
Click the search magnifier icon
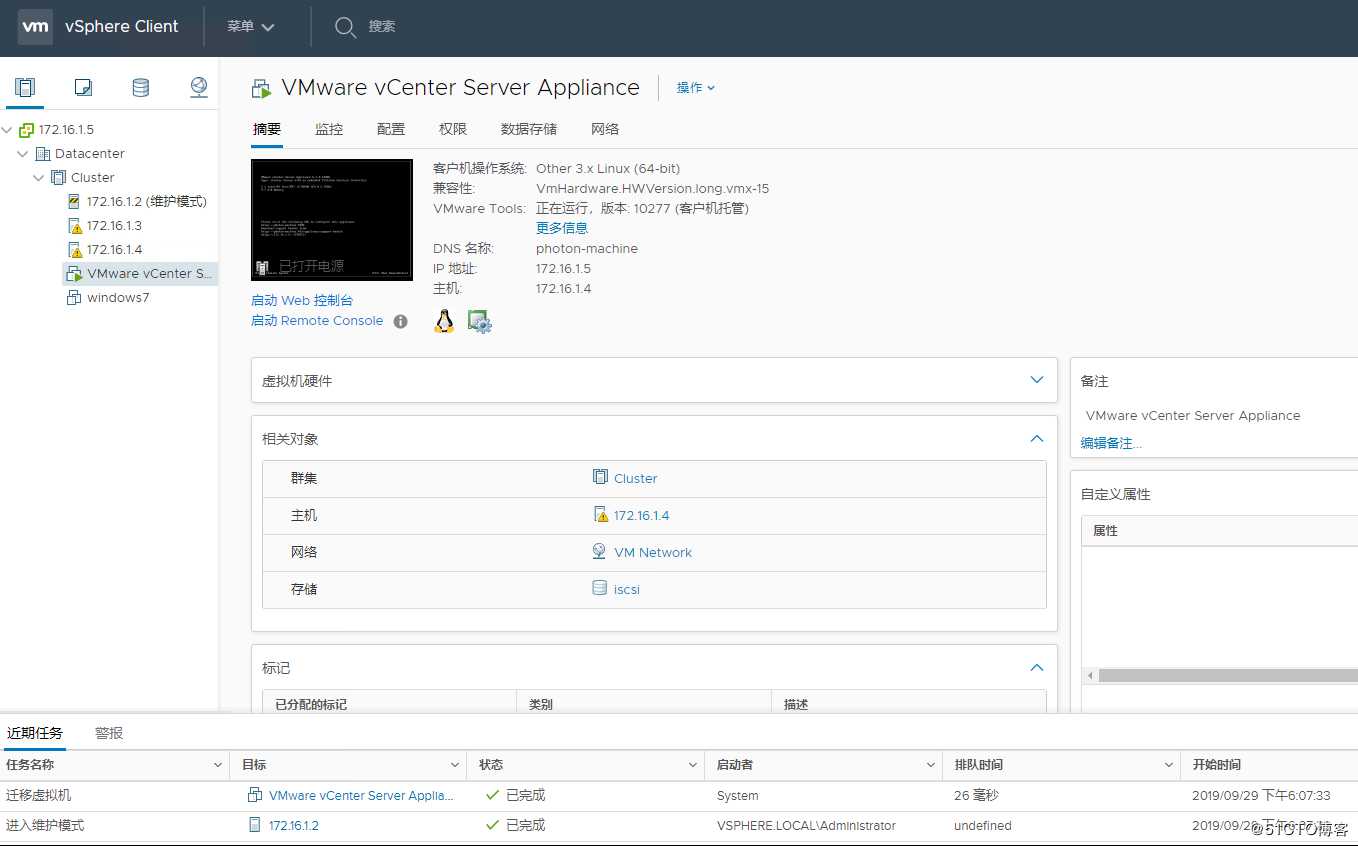[x=345, y=27]
